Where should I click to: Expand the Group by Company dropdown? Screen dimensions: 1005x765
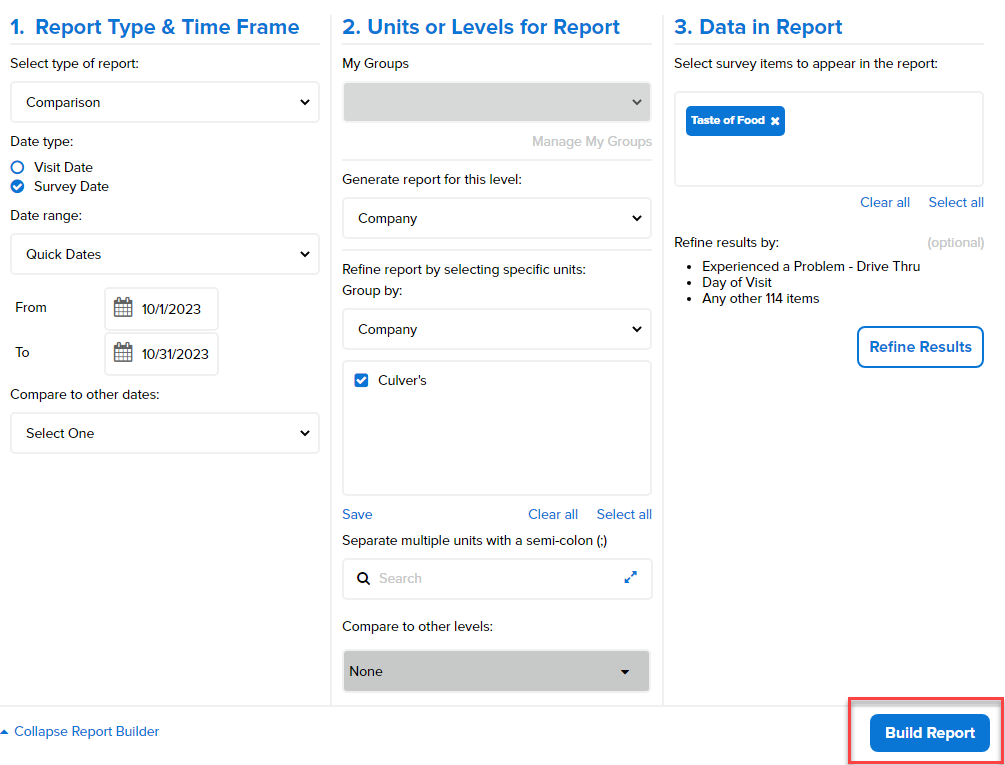496,329
